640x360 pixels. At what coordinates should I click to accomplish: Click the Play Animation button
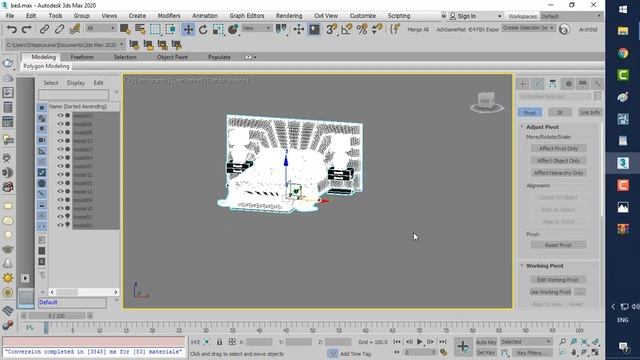coord(420,342)
